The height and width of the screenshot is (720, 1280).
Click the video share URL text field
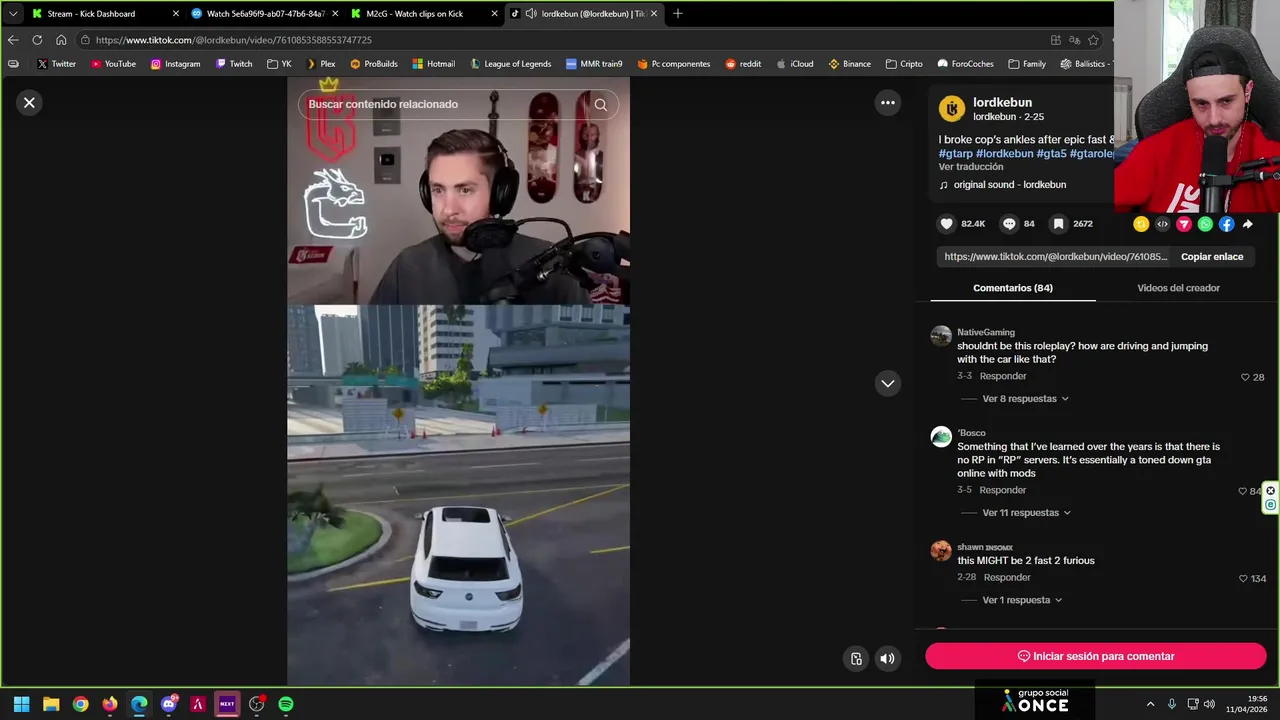click(1055, 257)
